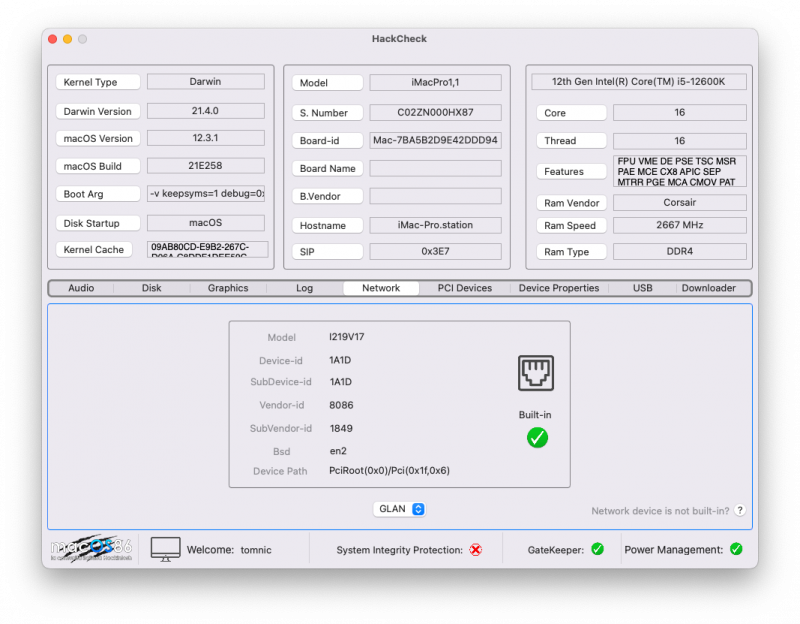Screen dimensions: 800x624
Task: Open the question mark help button
Action: click(740, 510)
